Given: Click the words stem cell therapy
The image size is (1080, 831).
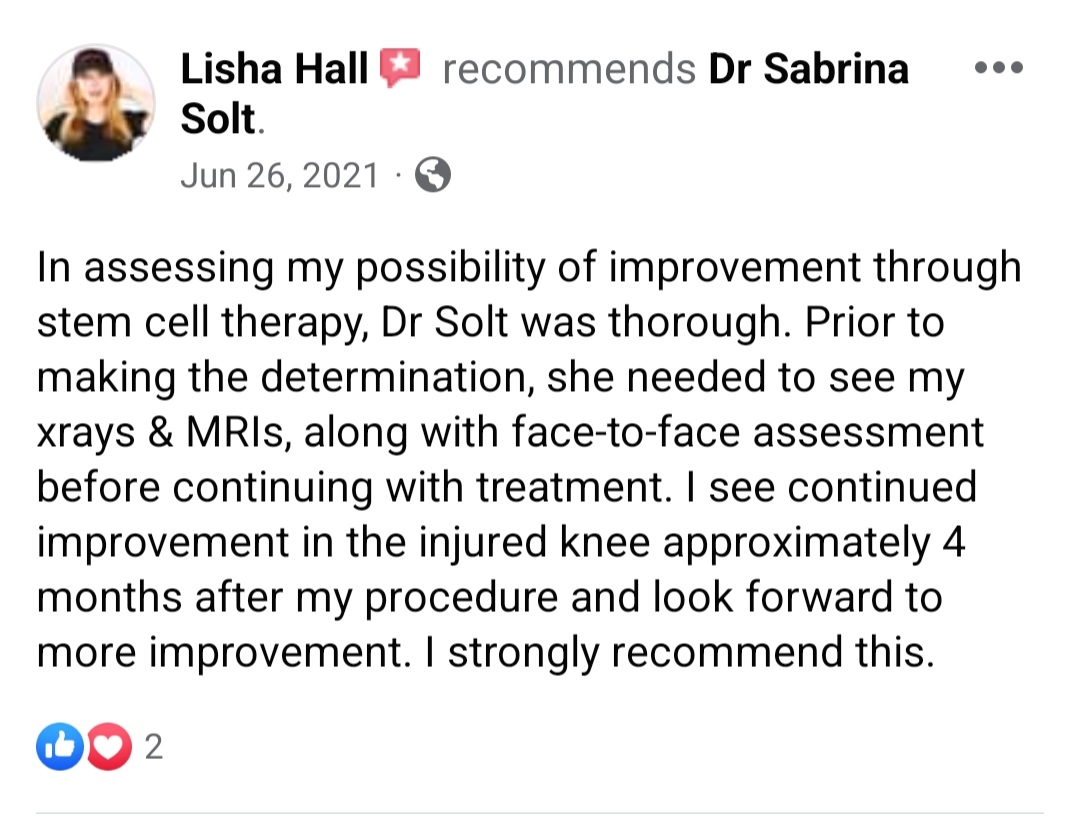Looking at the screenshot, I should tap(200, 323).
